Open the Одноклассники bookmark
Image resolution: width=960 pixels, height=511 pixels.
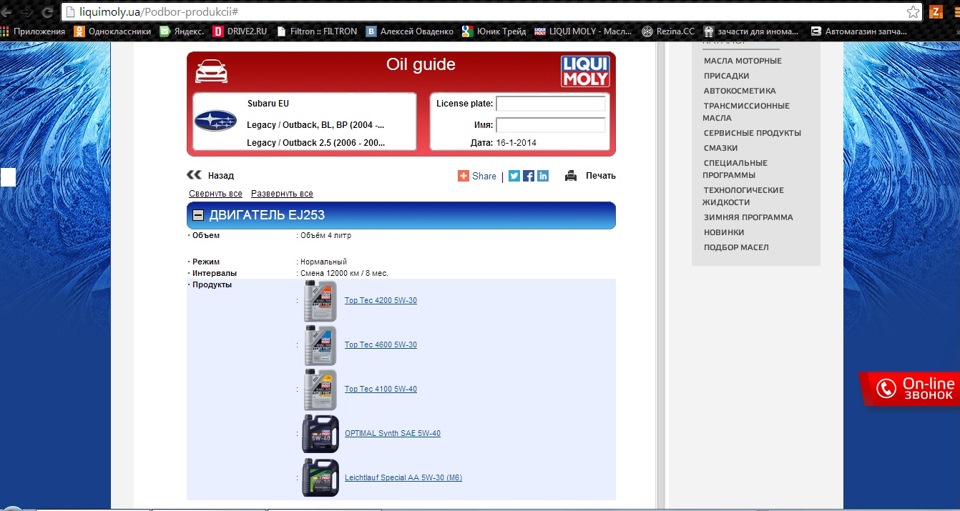(112, 31)
